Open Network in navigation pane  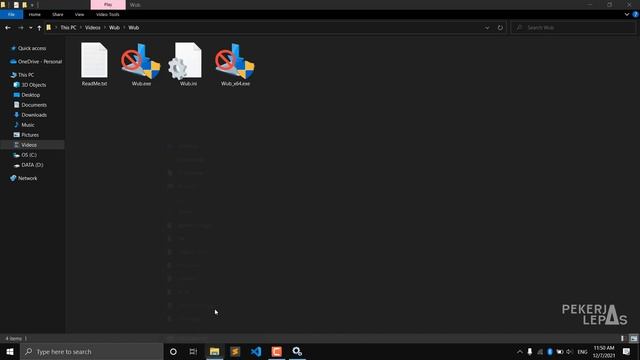[27, 178]
